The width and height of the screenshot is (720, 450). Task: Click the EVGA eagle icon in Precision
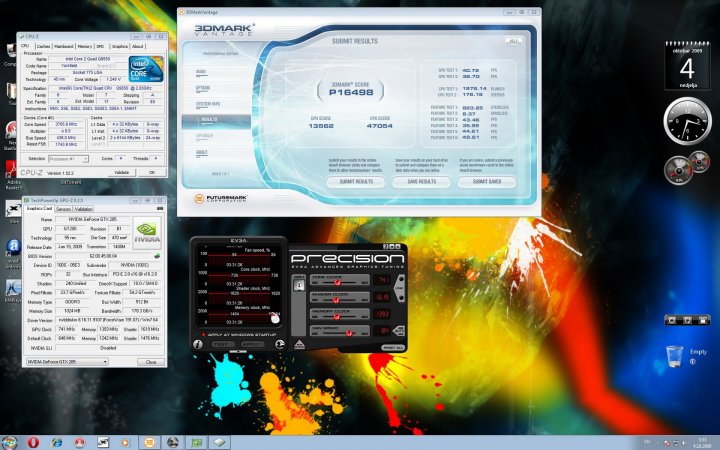tap(279, 344)
